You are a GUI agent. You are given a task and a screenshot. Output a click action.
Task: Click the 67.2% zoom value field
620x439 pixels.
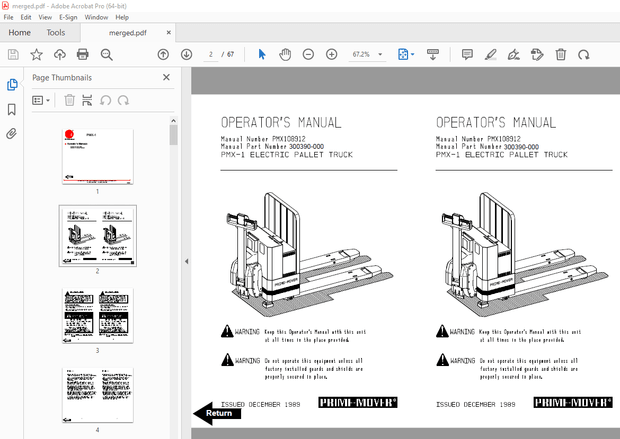coord(361,54)
